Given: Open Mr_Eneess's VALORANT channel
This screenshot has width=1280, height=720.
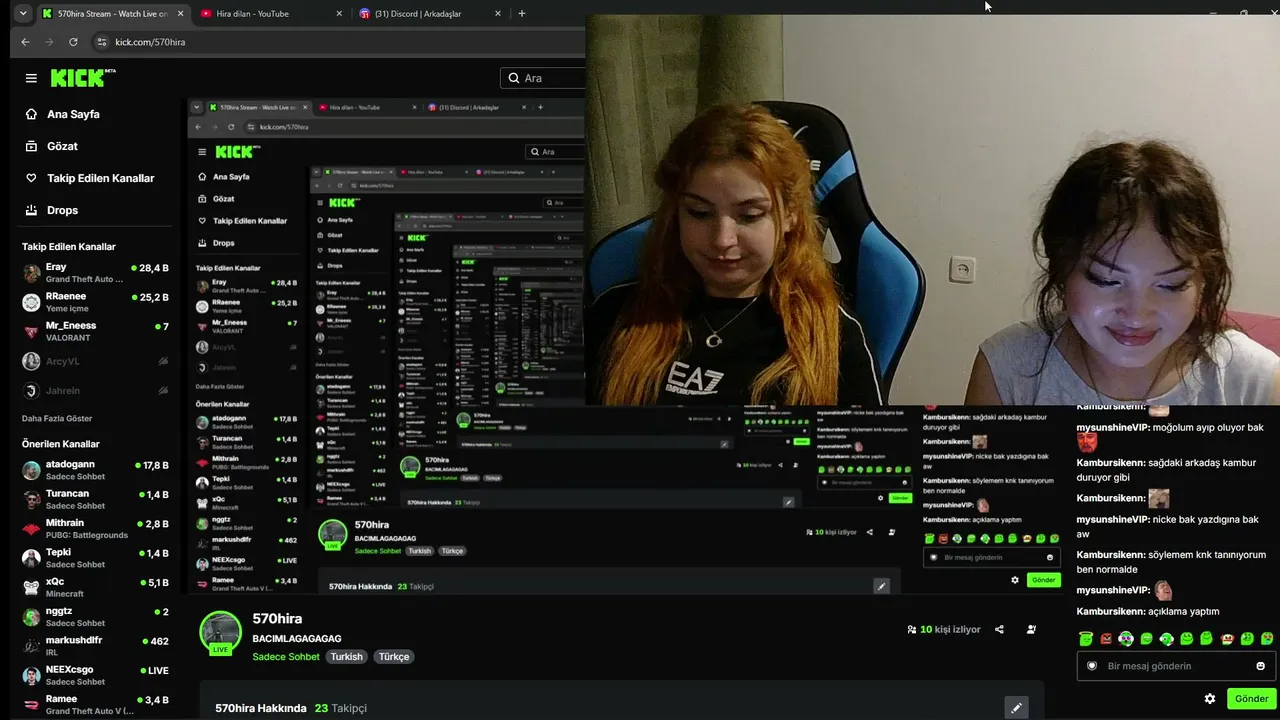Looking at the screenshot, I should [96, 331].
